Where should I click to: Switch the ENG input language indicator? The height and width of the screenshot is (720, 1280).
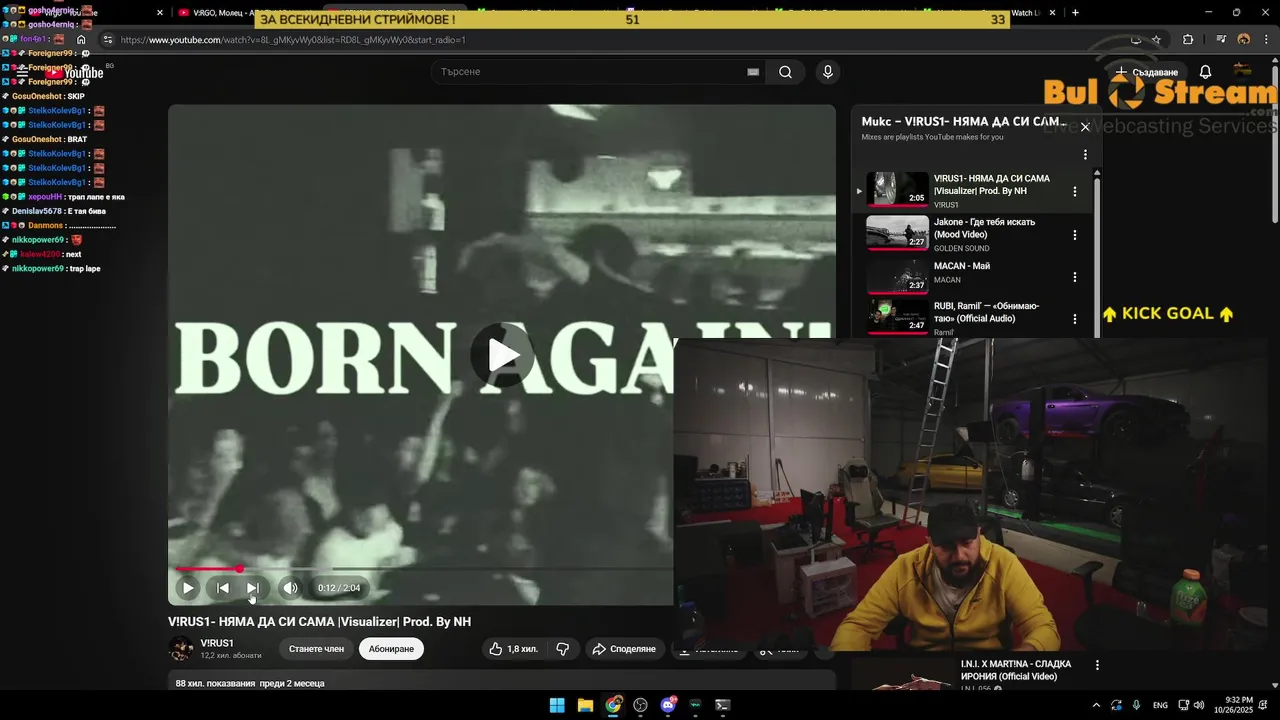(1160, 705)
